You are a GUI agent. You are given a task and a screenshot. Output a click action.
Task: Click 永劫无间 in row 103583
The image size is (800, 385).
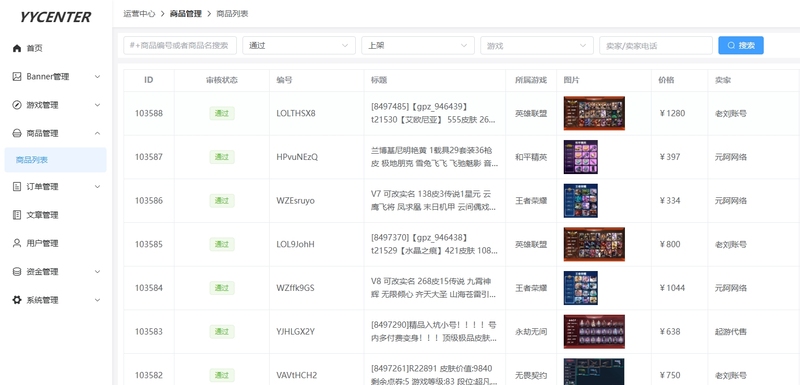coord(531,331)
